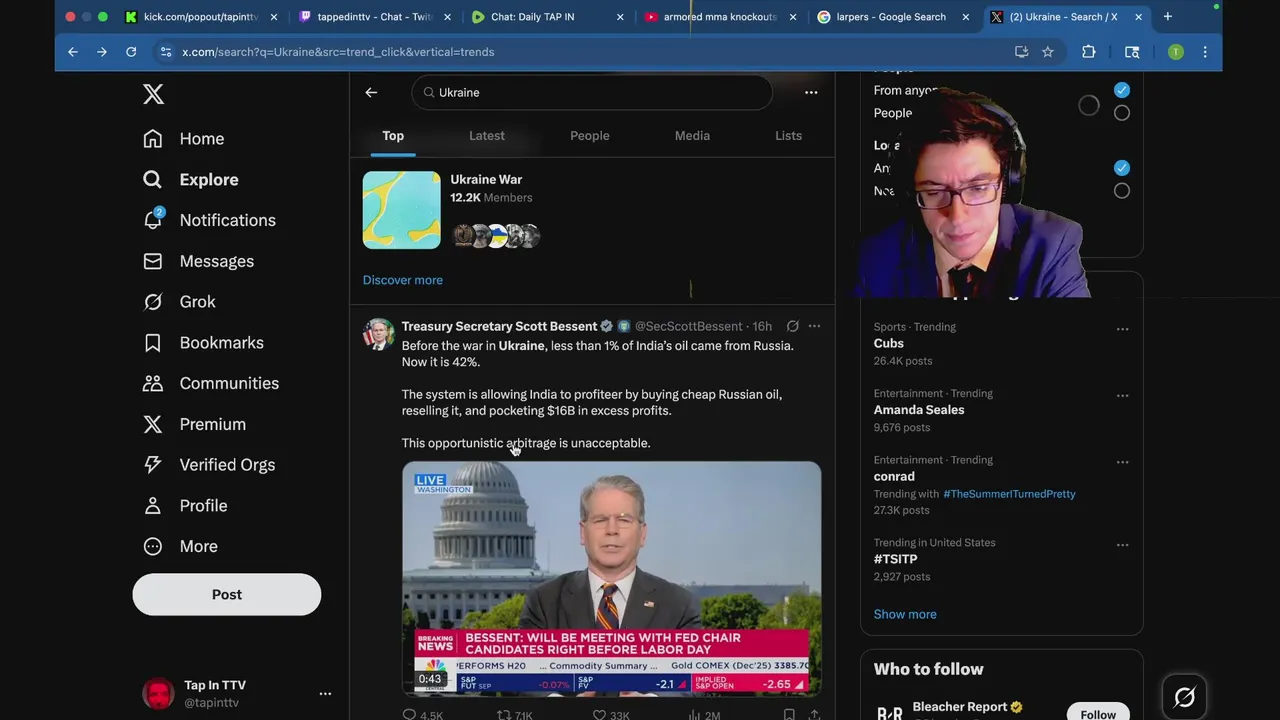Open Home from the sidebar
The width and height of the screenshot is (1280, 720).
184,139
